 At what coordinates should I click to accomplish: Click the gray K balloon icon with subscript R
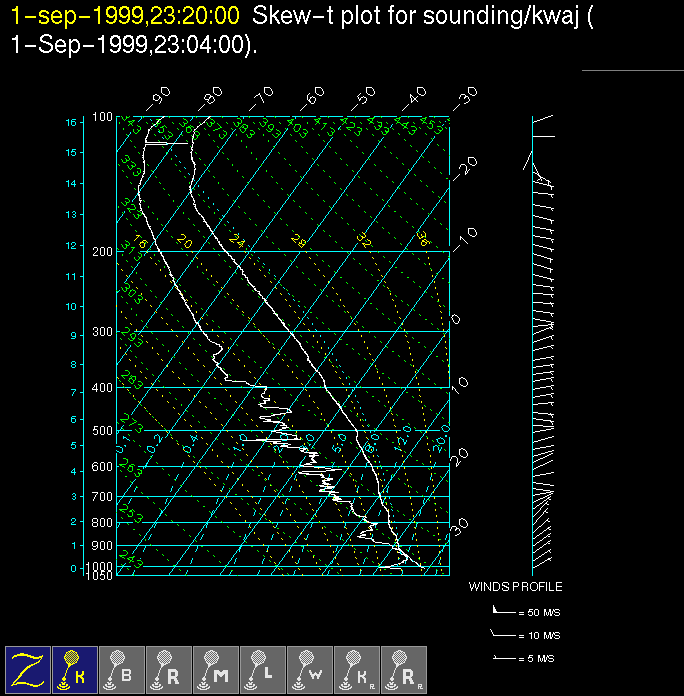[357, 669]
